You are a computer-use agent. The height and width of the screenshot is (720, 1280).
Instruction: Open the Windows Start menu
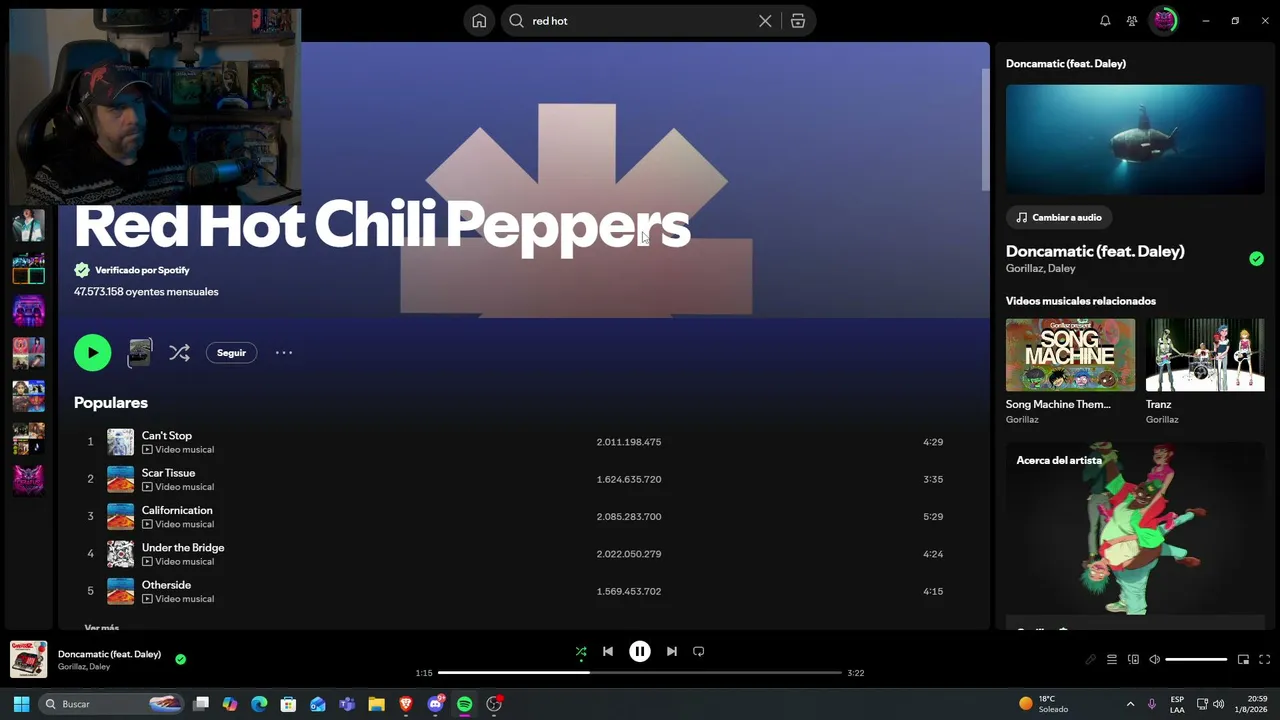[21, 704]
